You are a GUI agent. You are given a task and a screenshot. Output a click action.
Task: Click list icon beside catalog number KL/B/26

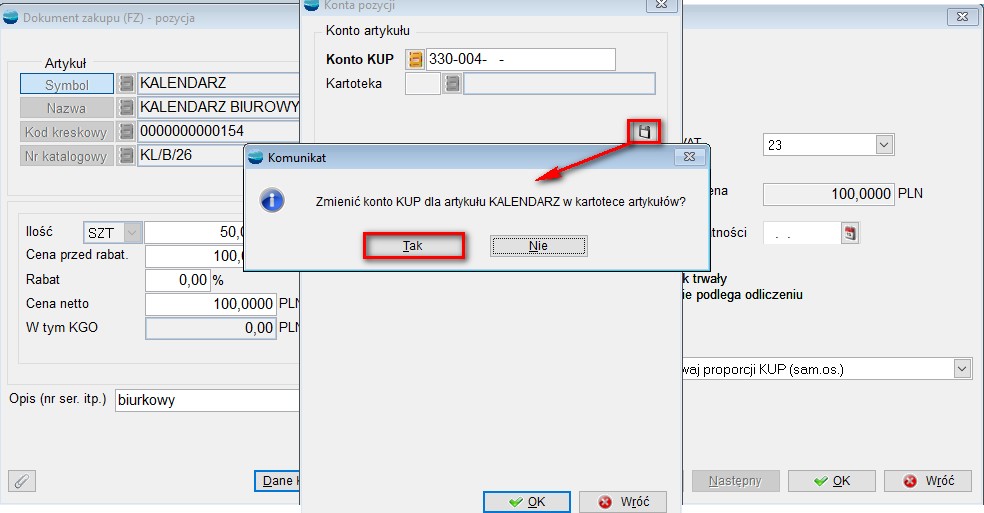126,155
